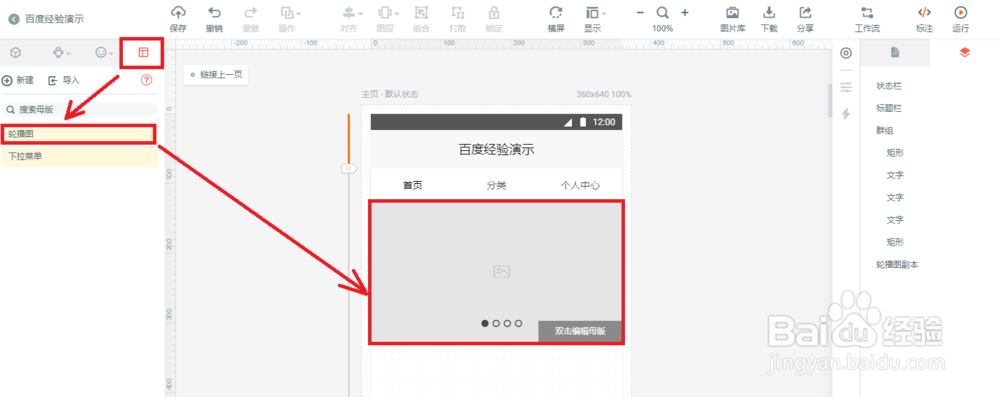The height and width of the screenshot is (397, 1000).
Task: Click the 分享 share icon
Action: coord(805,13)
